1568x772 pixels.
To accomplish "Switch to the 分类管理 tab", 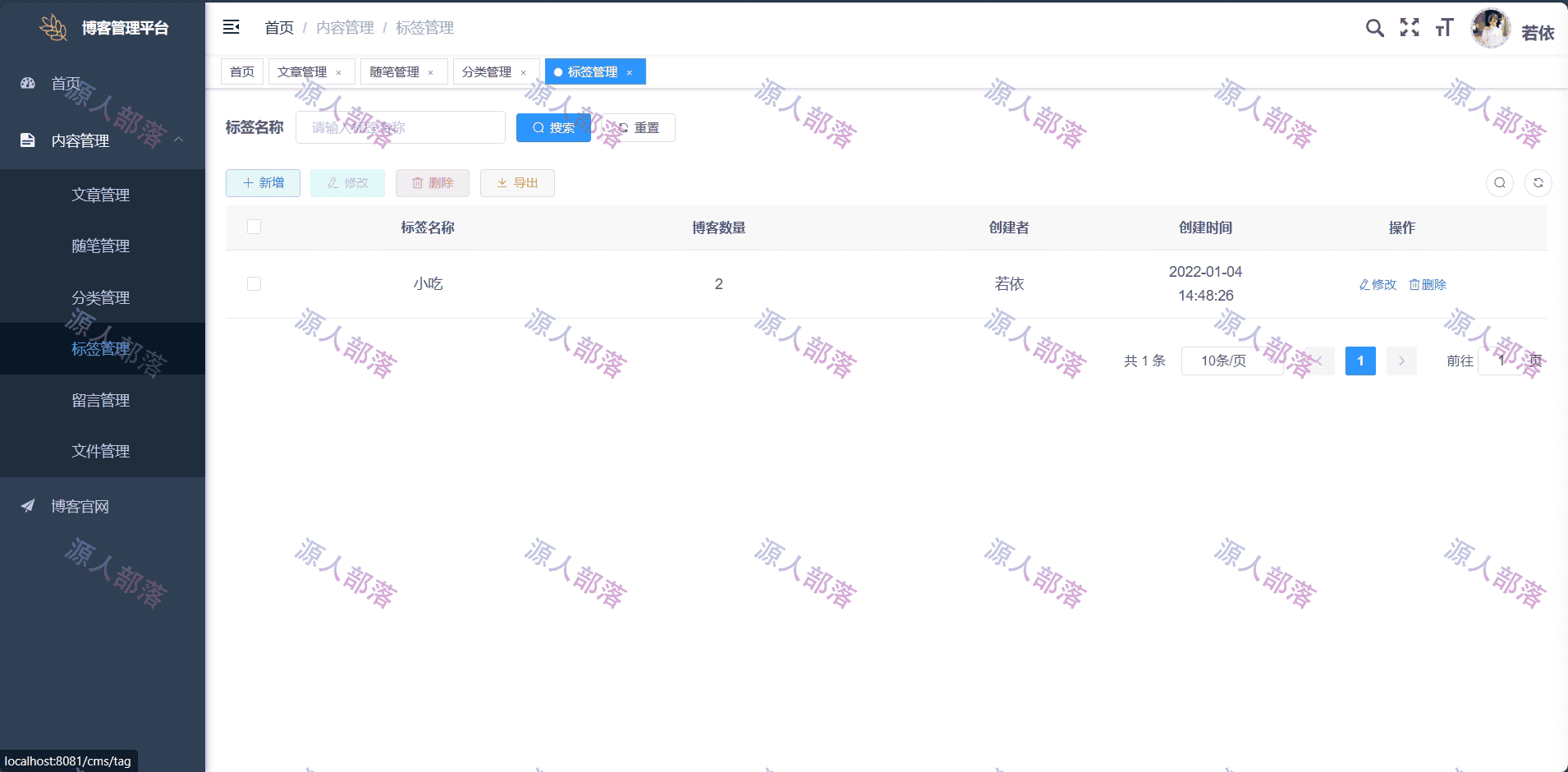I will point(487,71).
